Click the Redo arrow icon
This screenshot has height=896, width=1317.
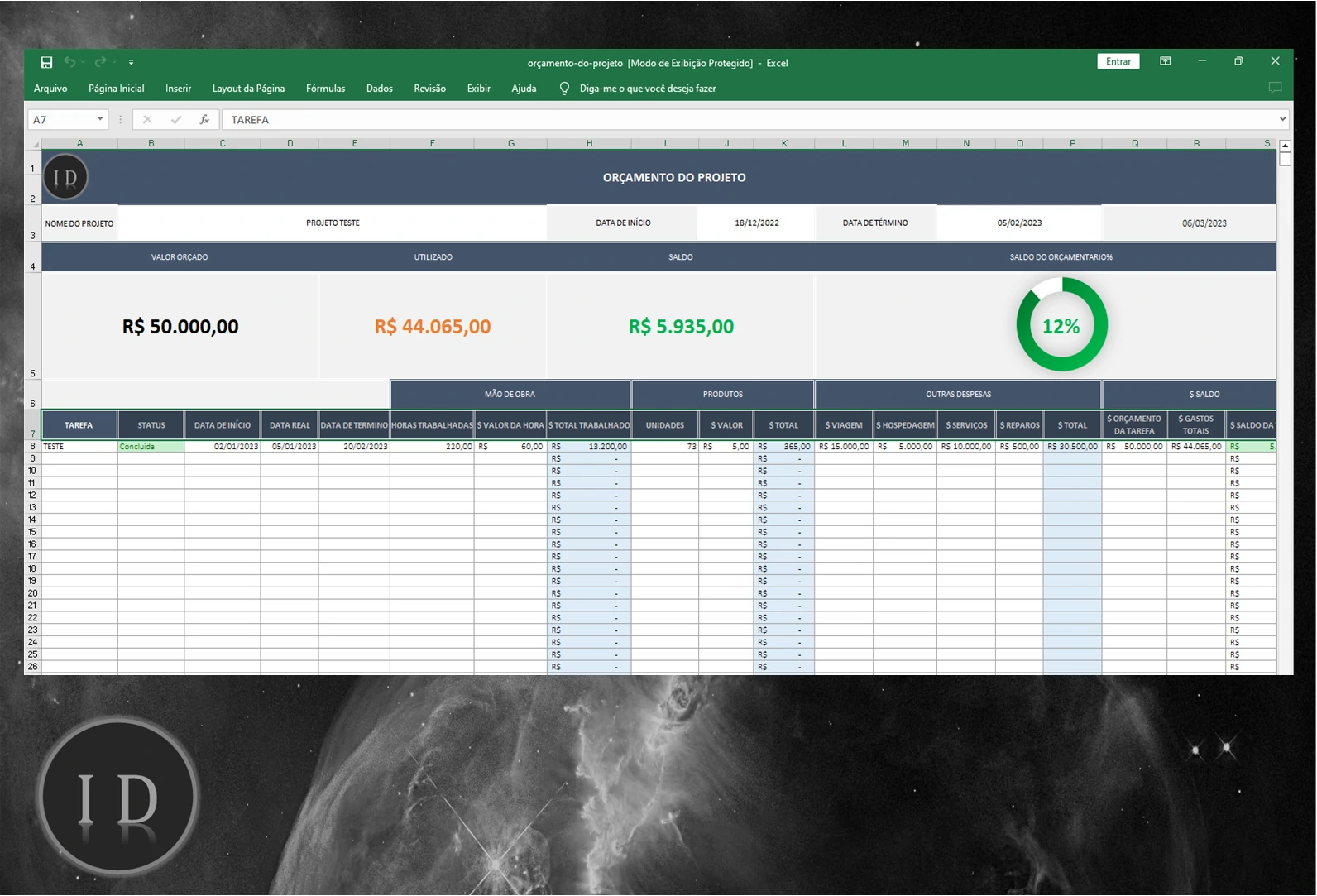pos(100,62)
